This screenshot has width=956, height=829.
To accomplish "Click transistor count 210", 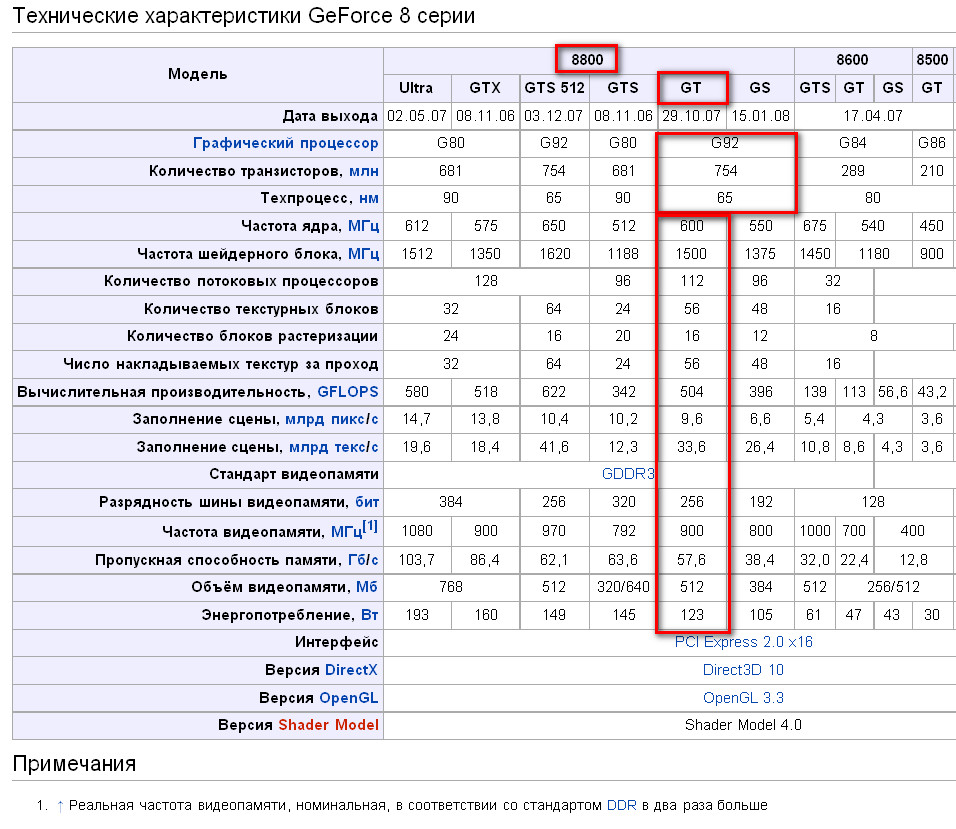I will pyautogui.click(x=932, y=171).
